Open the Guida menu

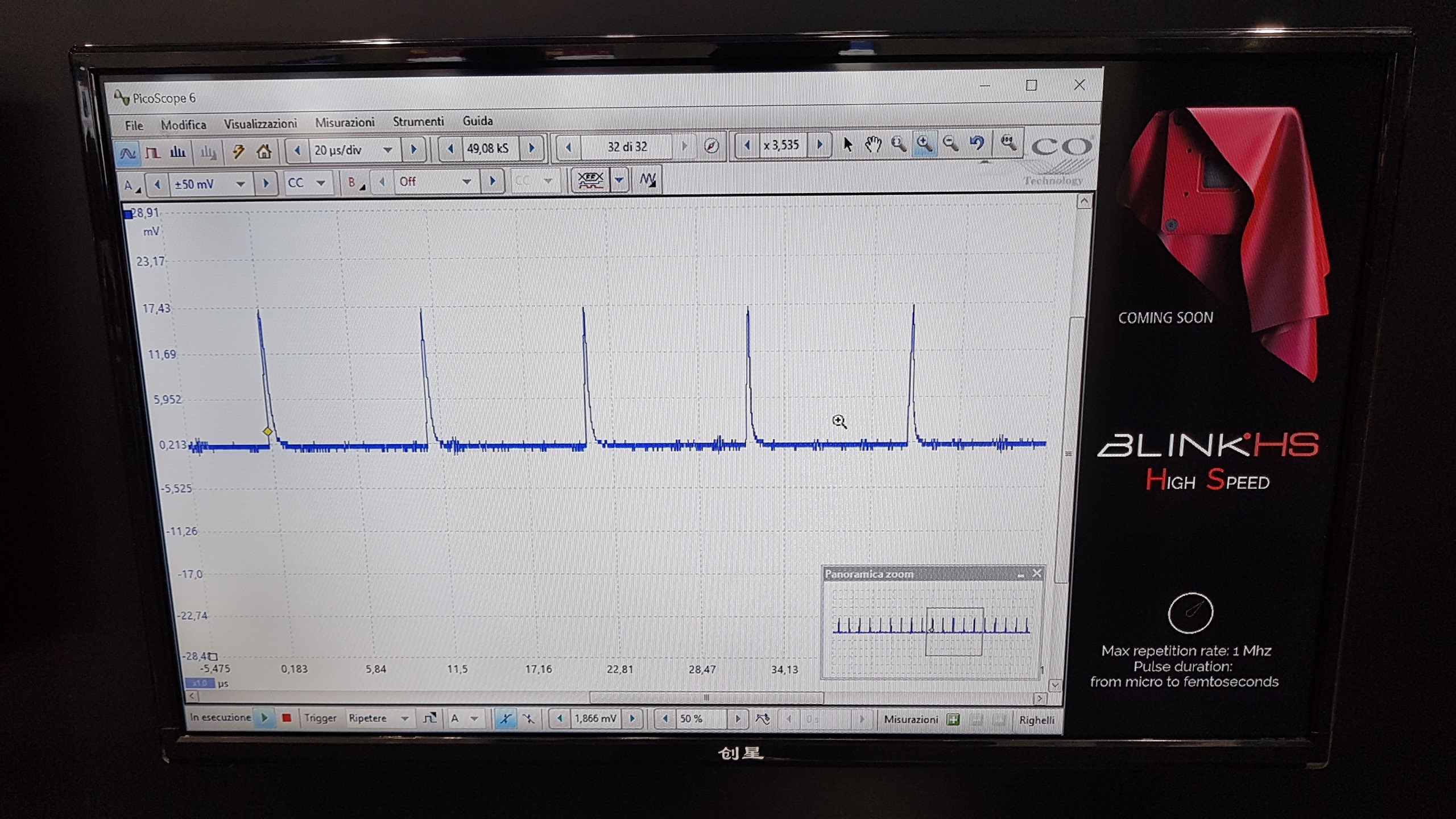tap(478, 121)
